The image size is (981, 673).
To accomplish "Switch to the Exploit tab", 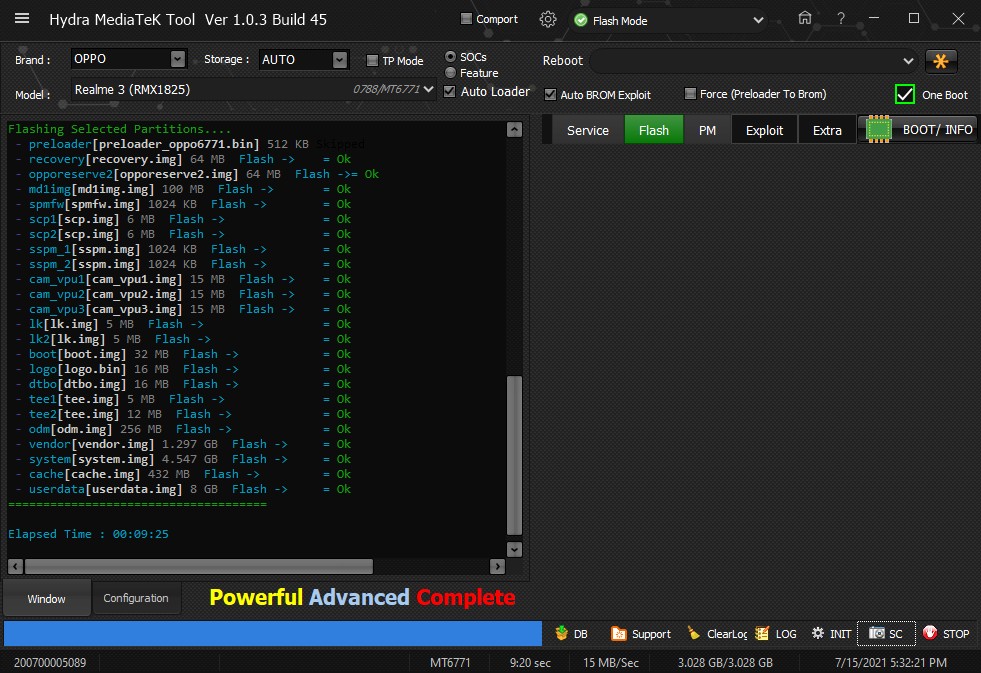I will pyautogui.click(x=765, y=130).
